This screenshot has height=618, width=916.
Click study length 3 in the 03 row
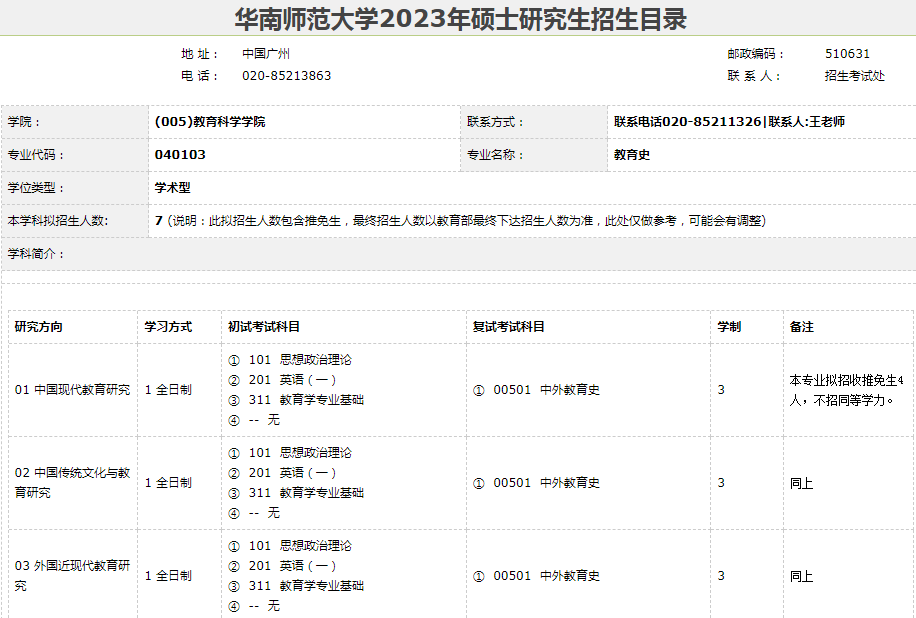721,575
